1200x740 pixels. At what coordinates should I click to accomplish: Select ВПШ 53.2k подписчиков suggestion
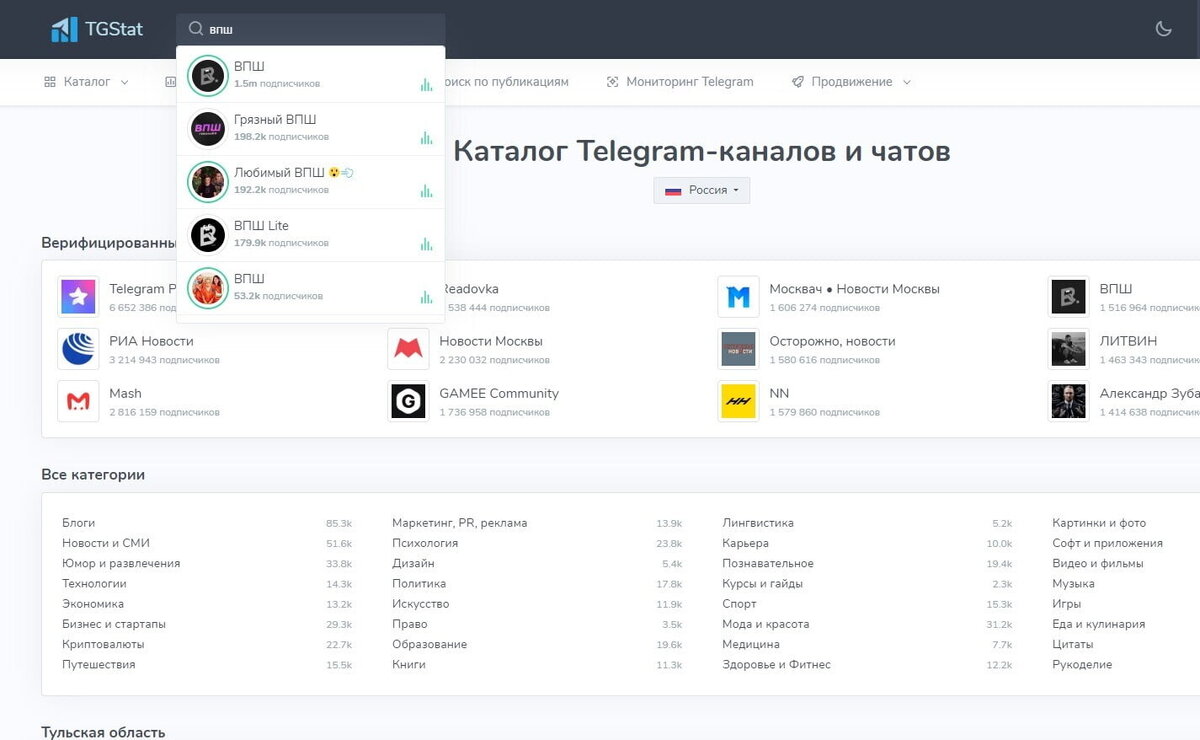click(x=311, y=288)
